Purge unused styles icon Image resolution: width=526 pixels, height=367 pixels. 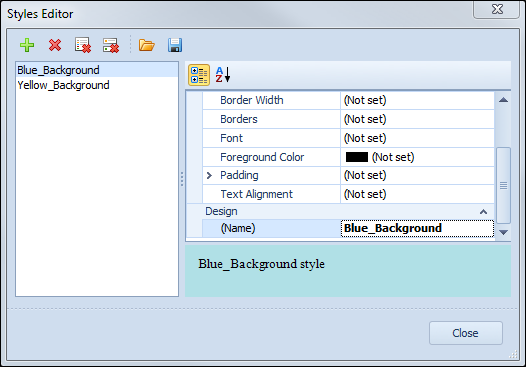tap(83, 45)
